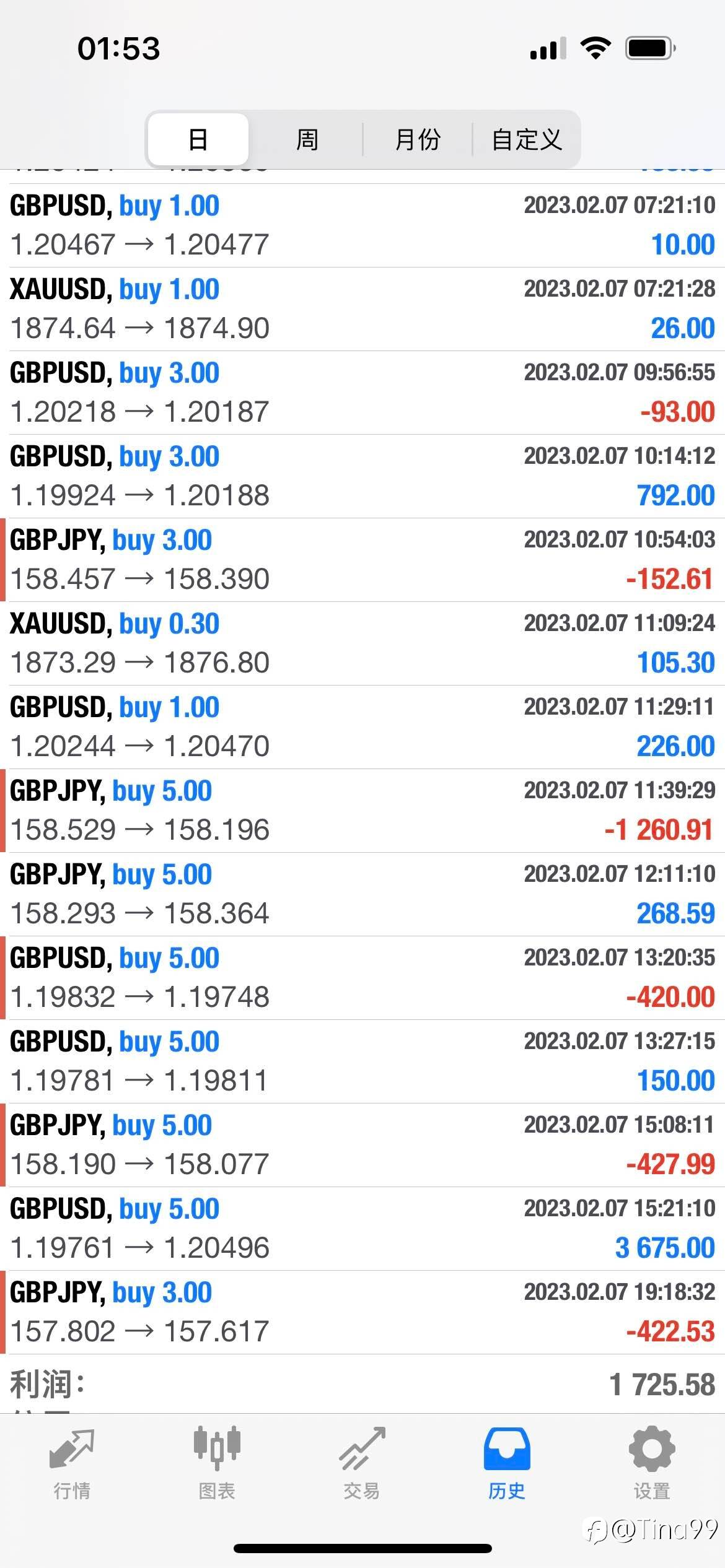Tap the 01:53 clock in status bar
Screen dimensions: 725x1568
click(x=118, y=48)
